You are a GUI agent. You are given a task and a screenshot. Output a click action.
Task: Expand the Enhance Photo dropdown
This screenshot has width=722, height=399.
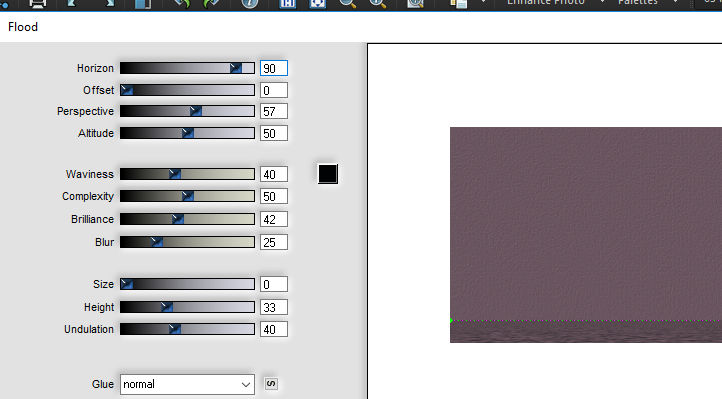pos(603,2)
